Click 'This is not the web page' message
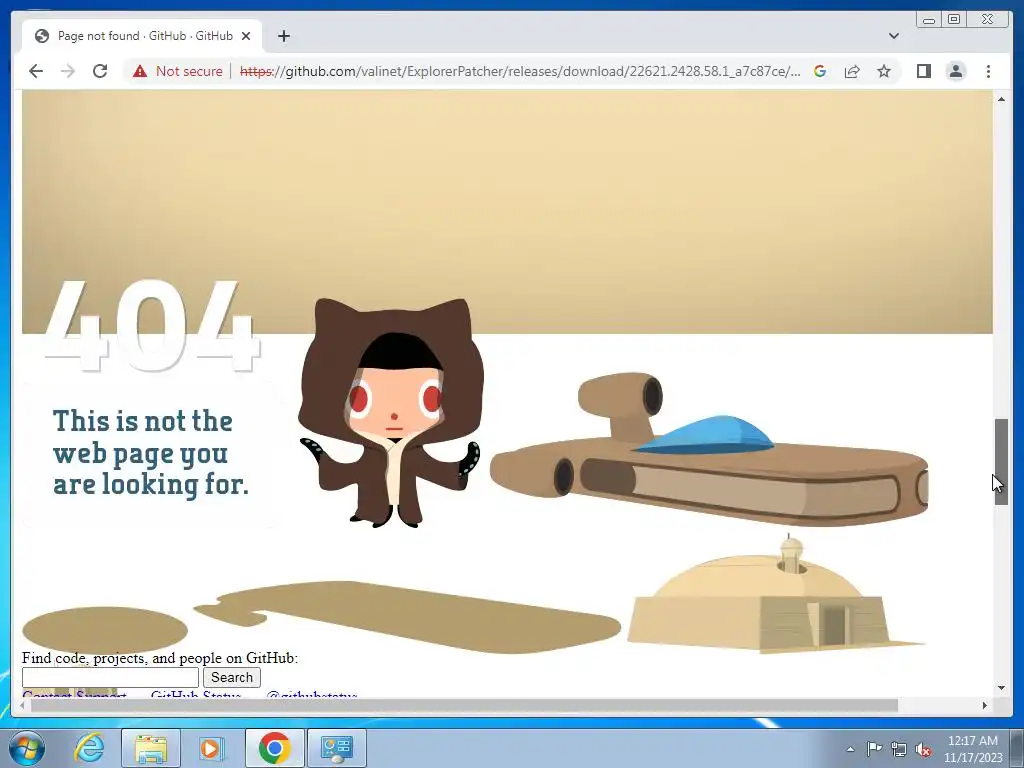The image size is (1024, 768). 150,453
